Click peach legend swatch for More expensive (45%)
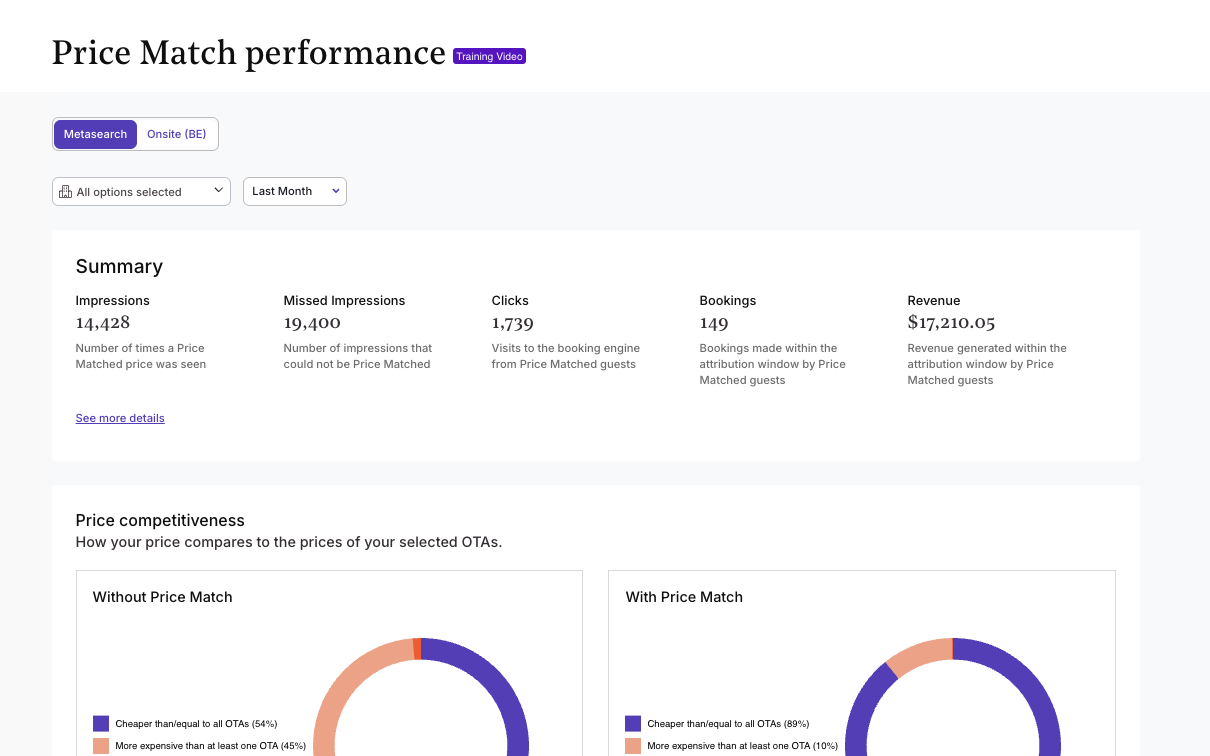This screenshot has height=756, width=1210. 101,746
